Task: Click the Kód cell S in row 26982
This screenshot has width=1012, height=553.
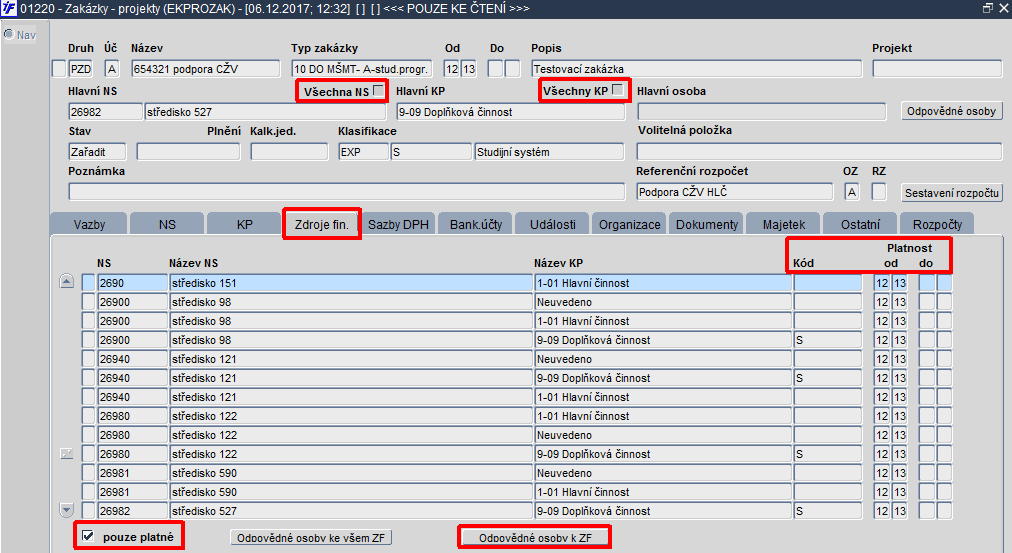Action: [x=827, y=510]
